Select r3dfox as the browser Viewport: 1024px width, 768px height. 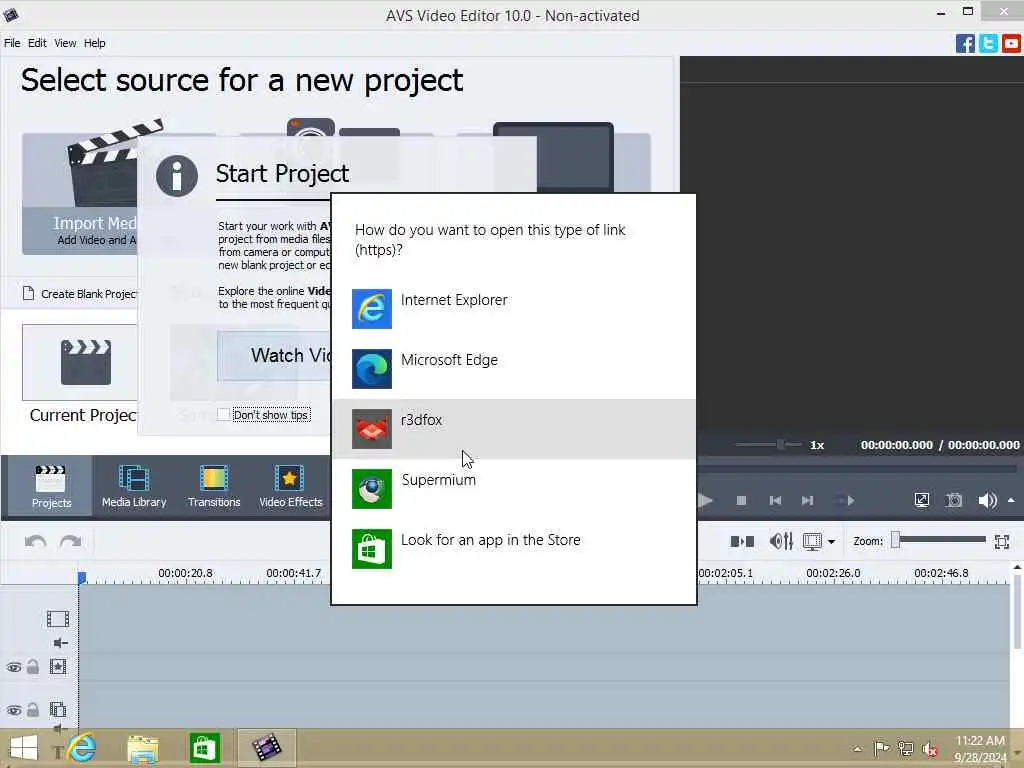[x=514, y=429]
